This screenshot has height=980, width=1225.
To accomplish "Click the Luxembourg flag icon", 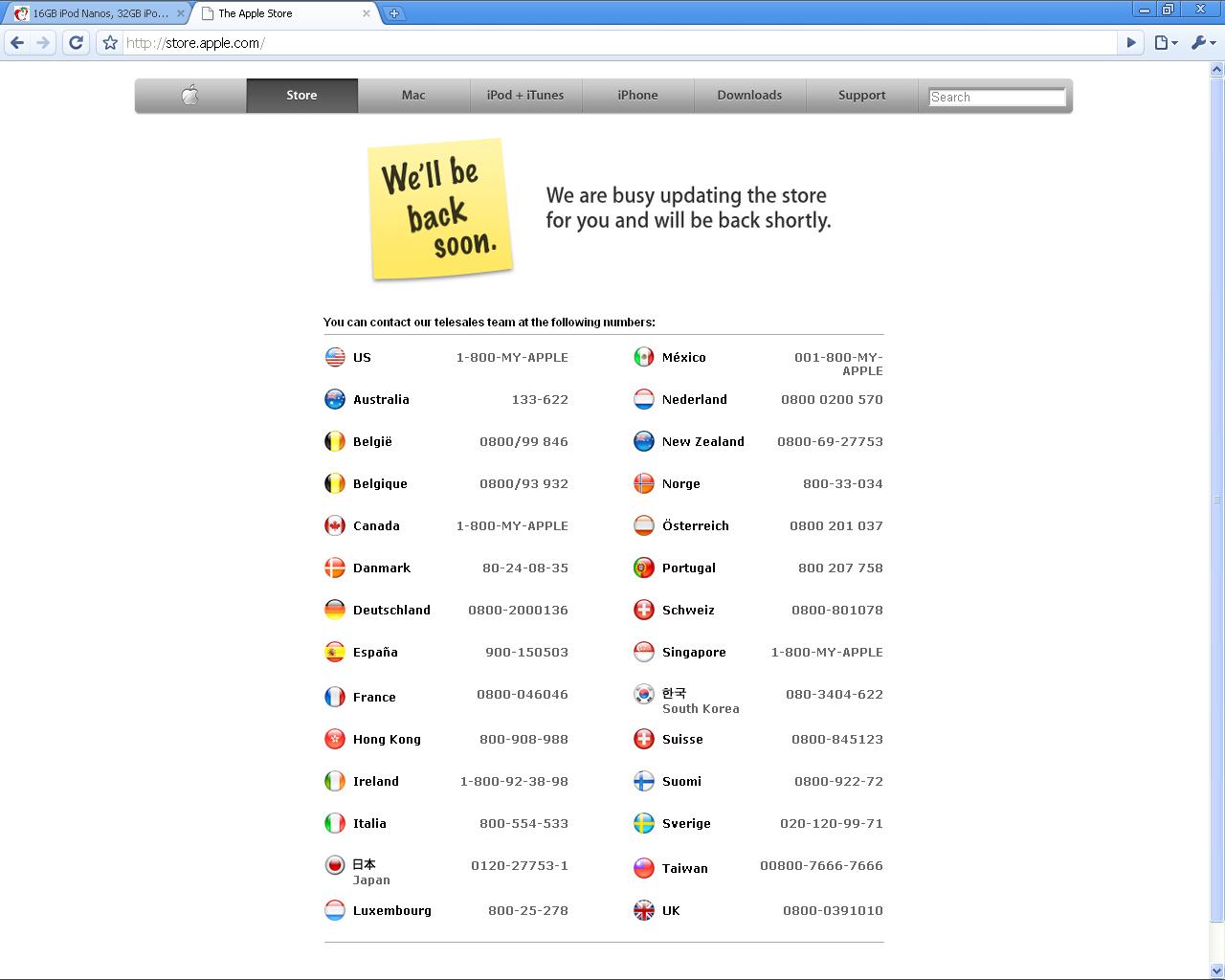I will 335,910.
